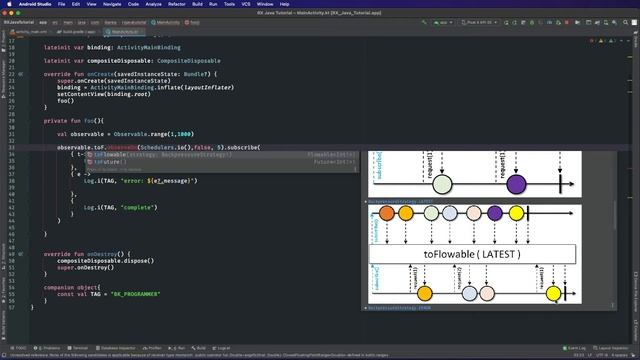Click override gutter icon beside onDestroy
The image size is (640, 360).
[21, 254]
